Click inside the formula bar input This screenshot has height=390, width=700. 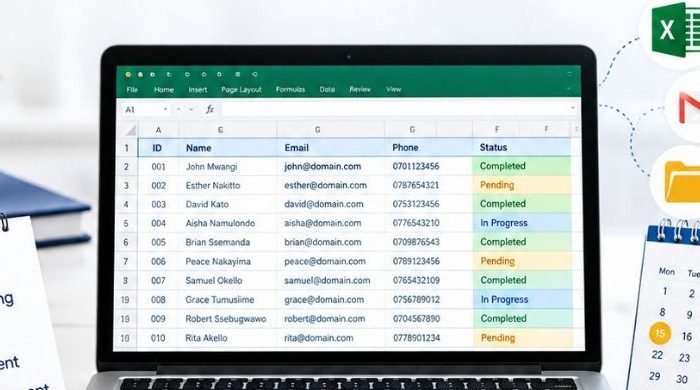[396, 109]
